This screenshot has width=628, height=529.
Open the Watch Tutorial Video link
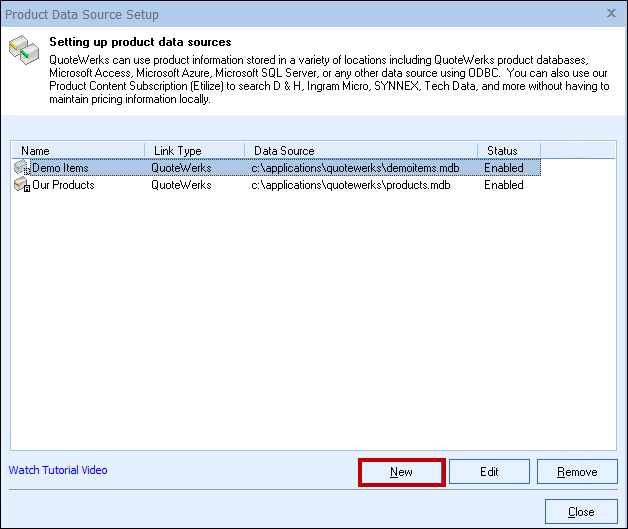tap(58, 470)
